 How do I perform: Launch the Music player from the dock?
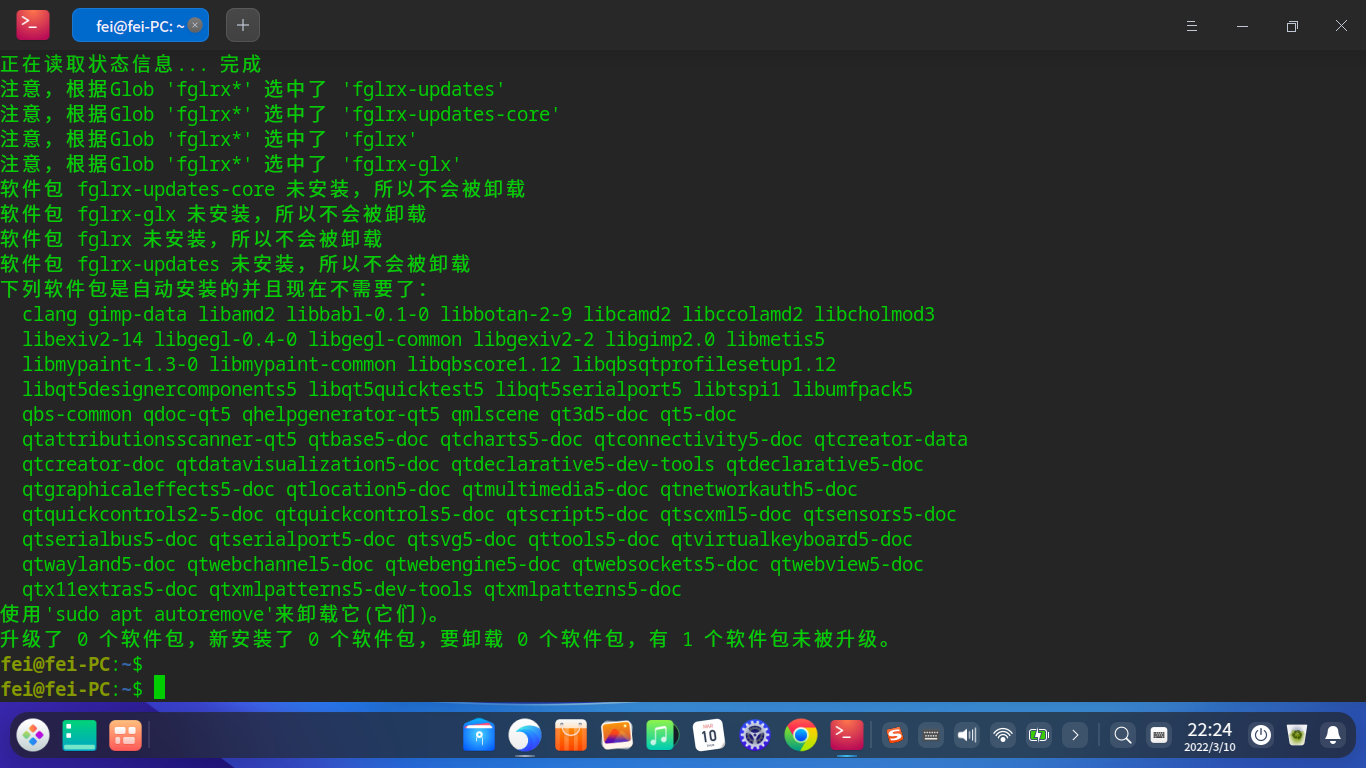[x=662, y=735]
